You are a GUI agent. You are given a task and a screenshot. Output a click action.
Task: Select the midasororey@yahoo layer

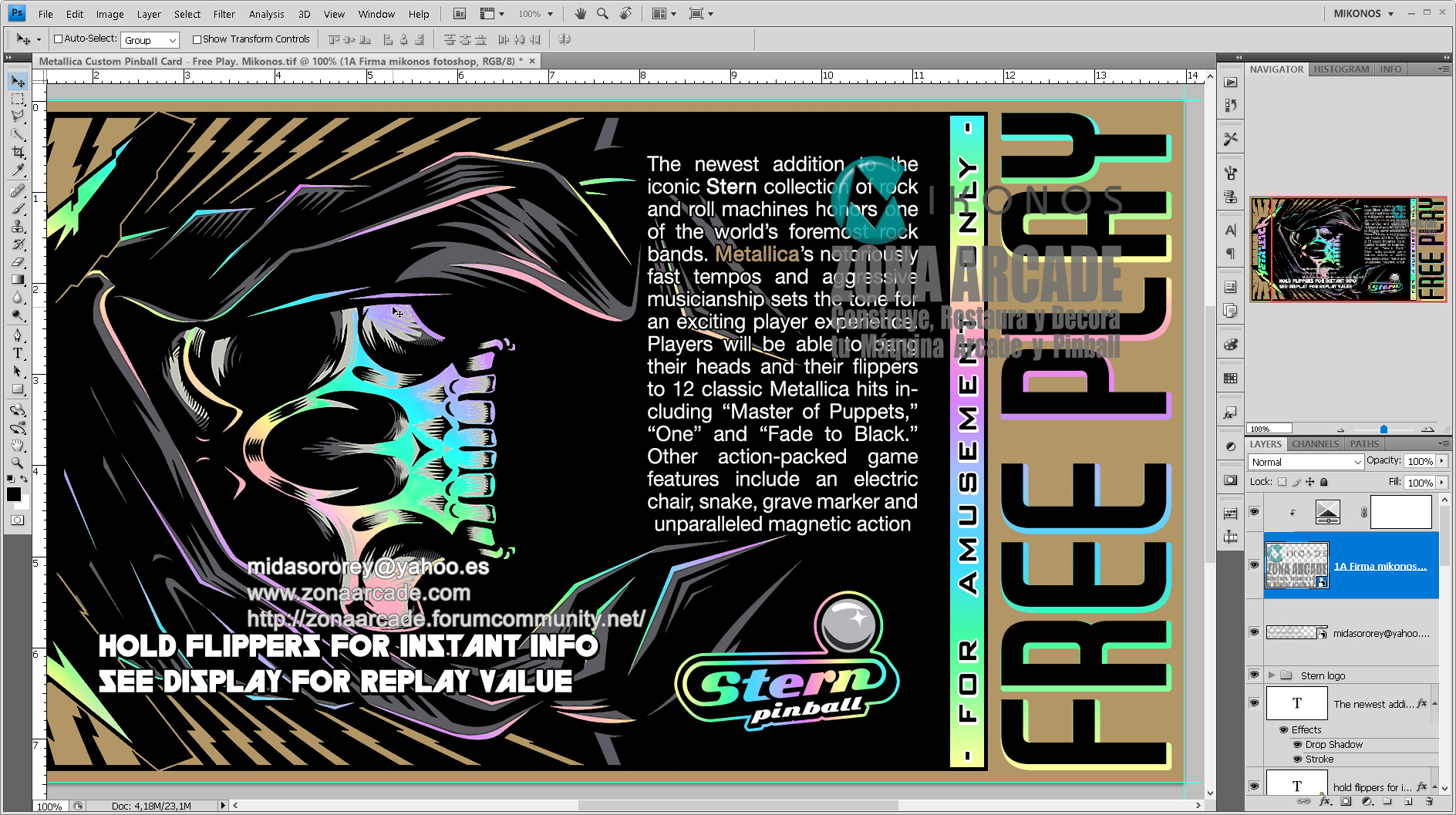click(x=1380, y=633)
